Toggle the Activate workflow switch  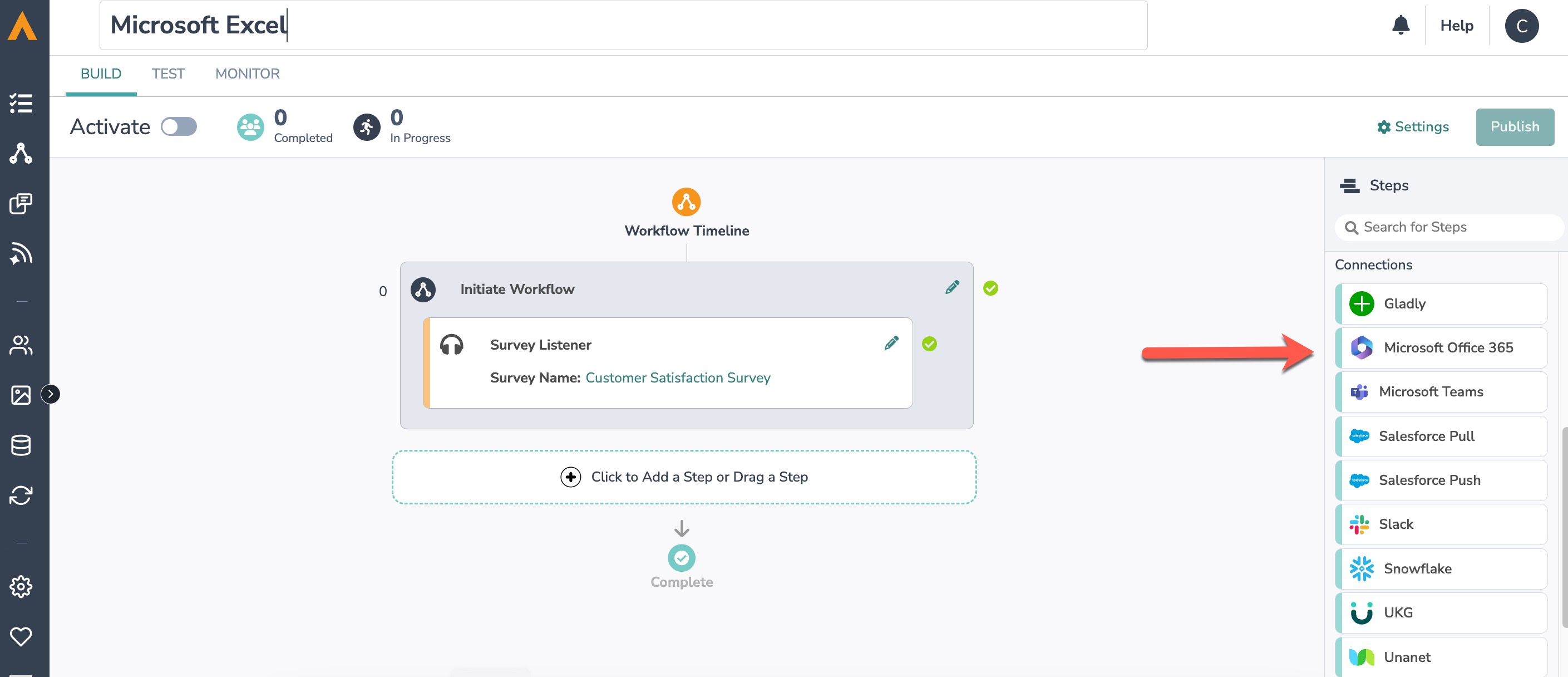[x=179, y=126]
